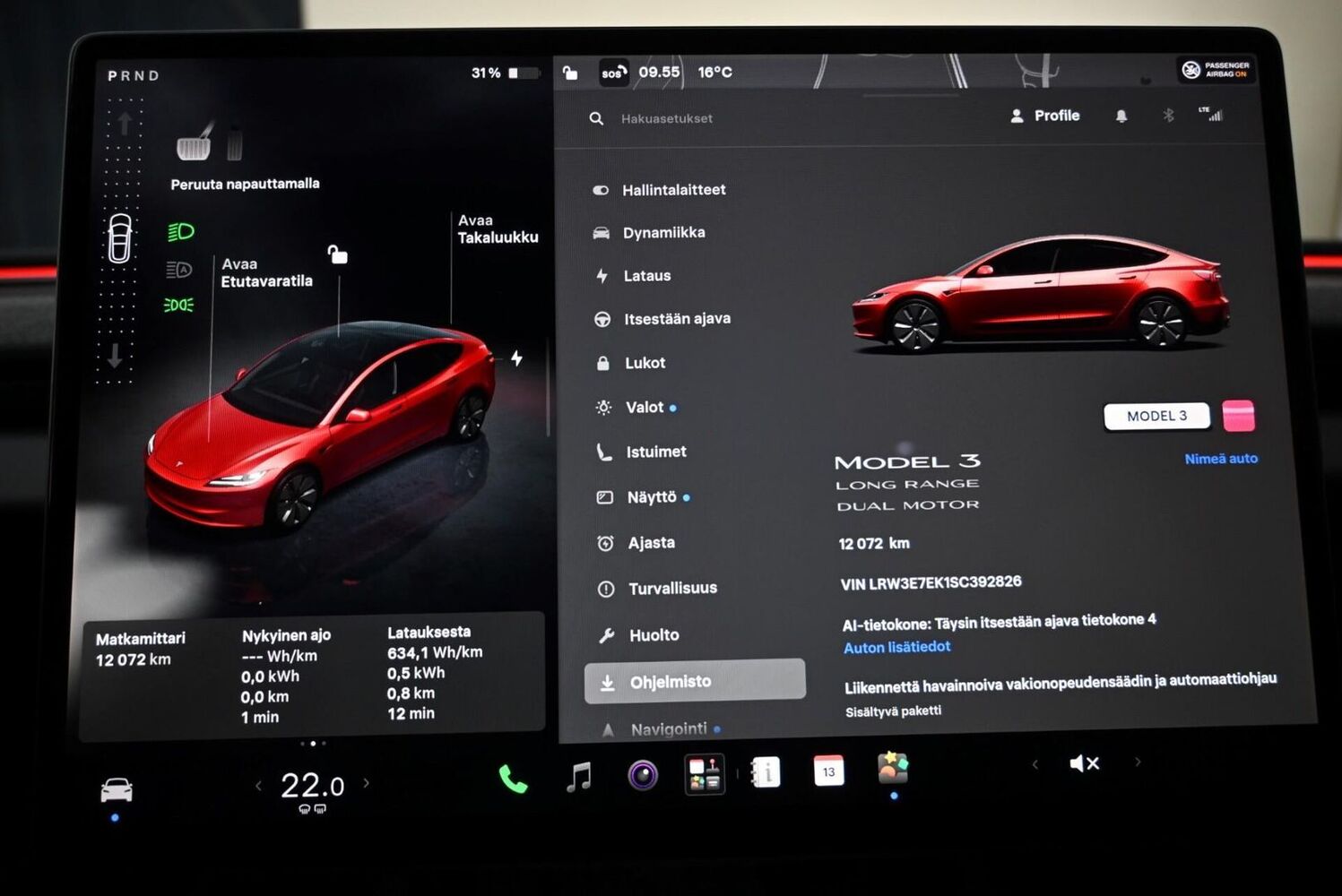
Task: Launch the music app
Action: [x=579, y=776]
